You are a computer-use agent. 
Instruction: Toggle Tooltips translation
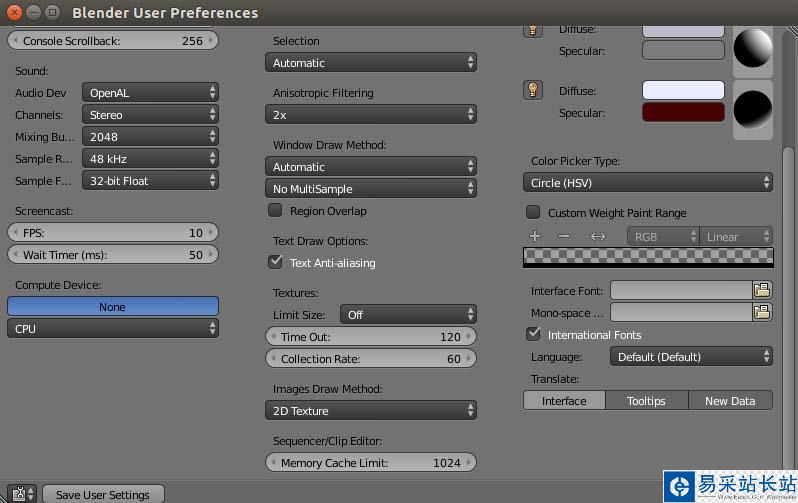647,401
